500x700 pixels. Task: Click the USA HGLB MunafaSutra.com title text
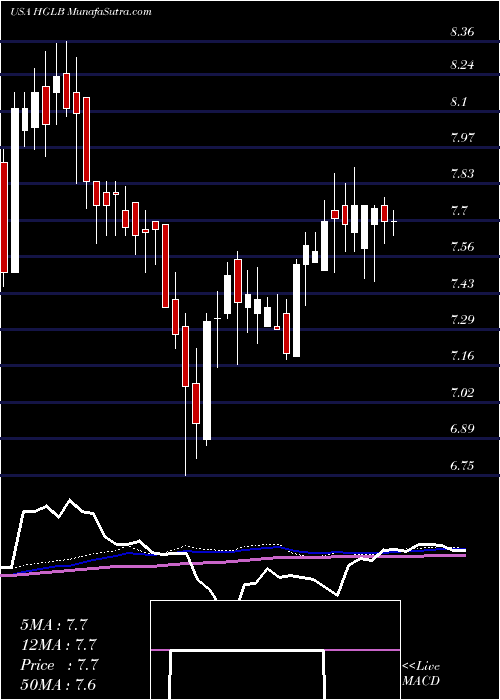click(80, 12)
